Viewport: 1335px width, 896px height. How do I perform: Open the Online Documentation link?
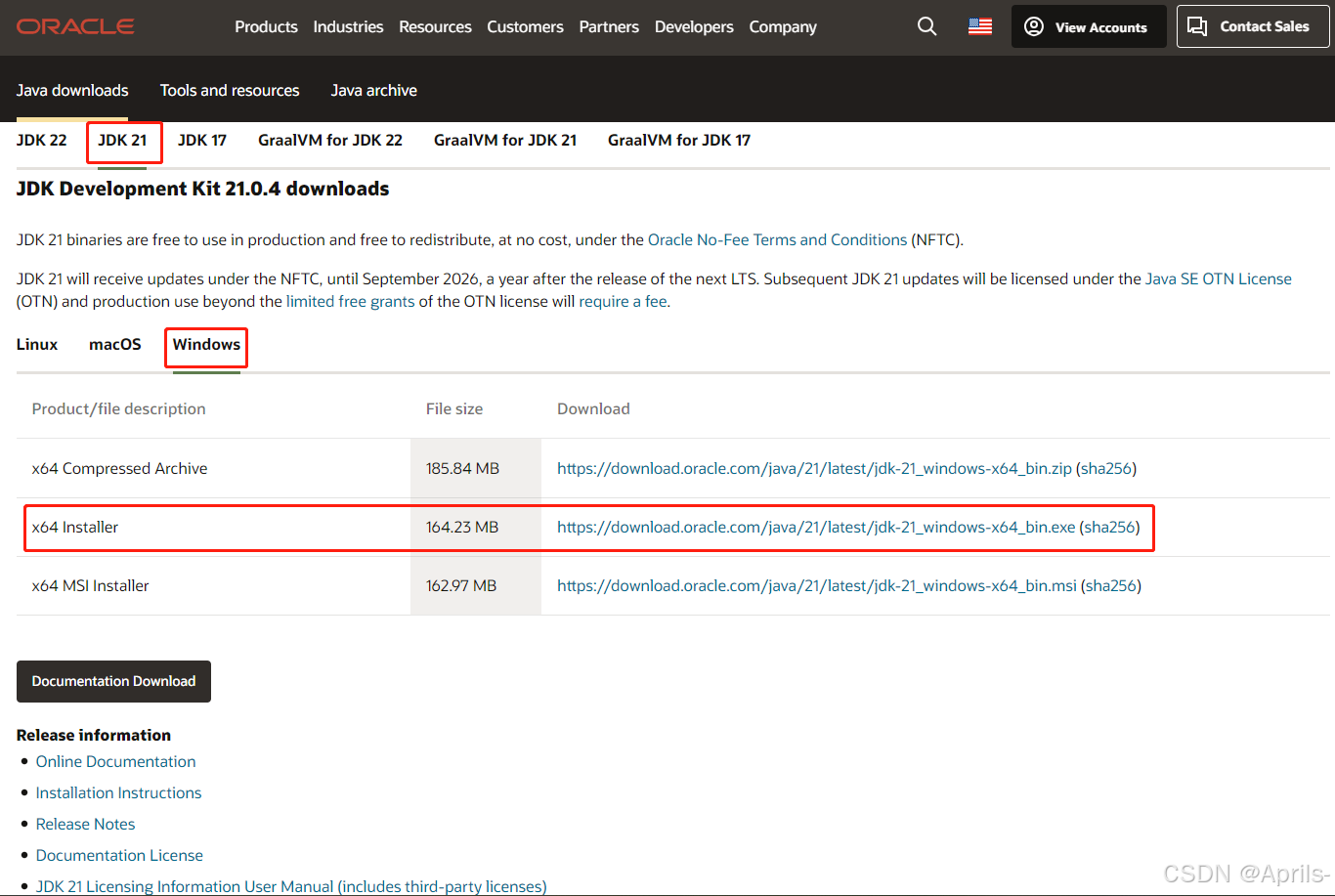coord(115,761)
